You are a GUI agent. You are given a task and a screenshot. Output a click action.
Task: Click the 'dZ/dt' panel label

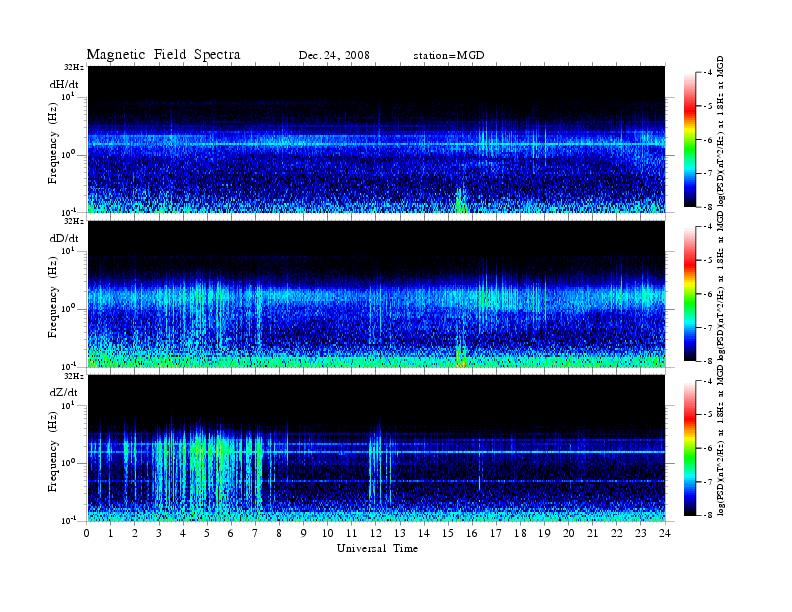click(x=64, y=392)
